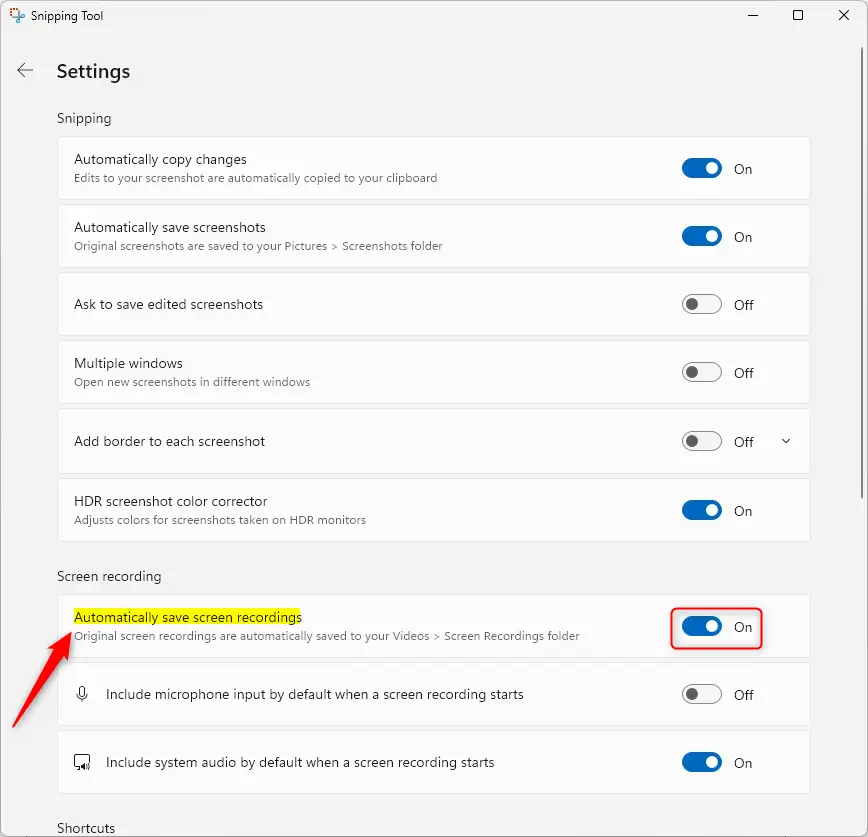Click 'Multiple windows' title text
868x837 pixels.
point(128,363)
